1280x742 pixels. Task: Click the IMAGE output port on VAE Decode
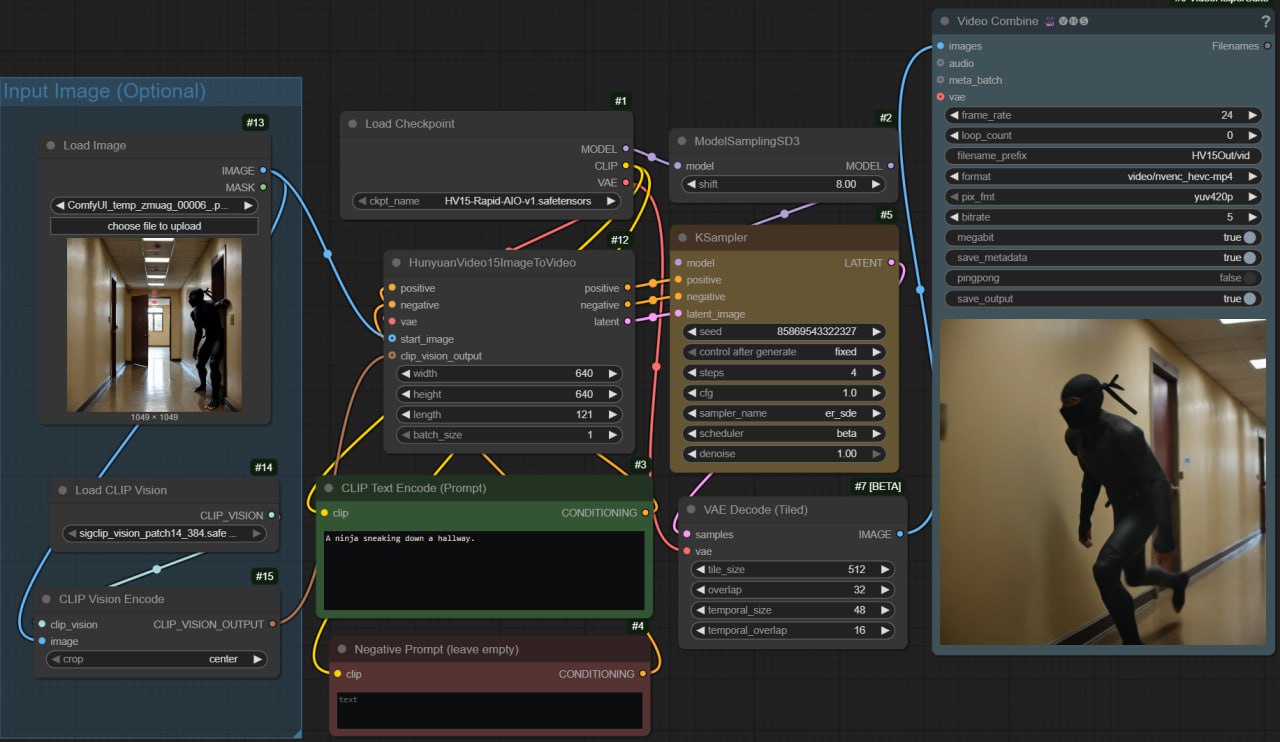point(900,534)
